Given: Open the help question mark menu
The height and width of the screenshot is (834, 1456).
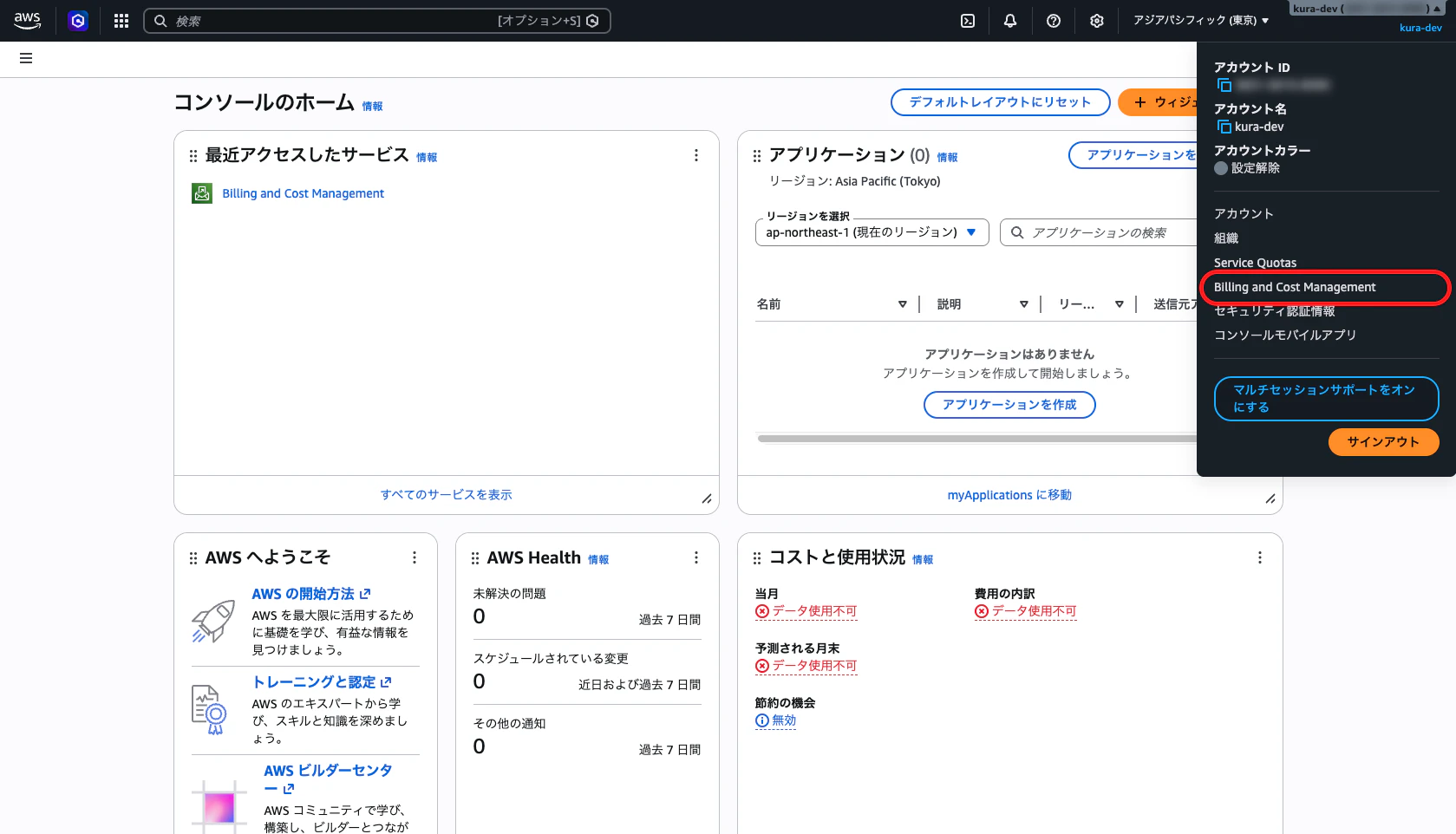Looking at the screenshot, I should (1054, 21).
